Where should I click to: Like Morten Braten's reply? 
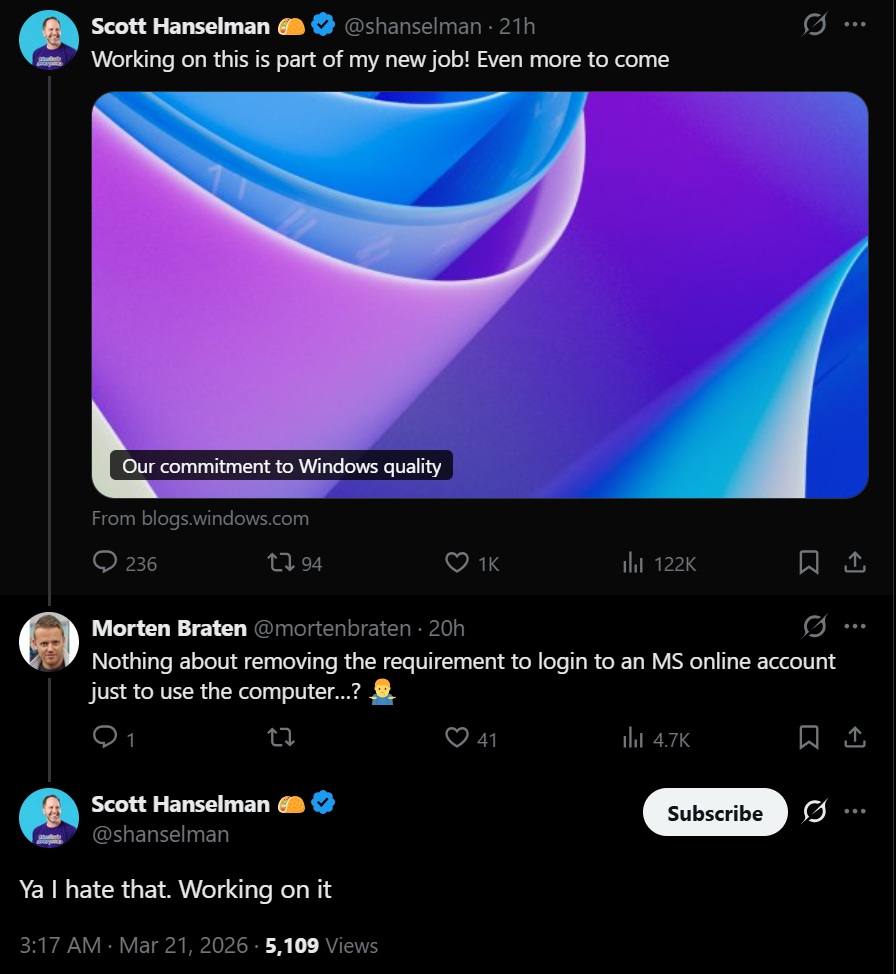click(457, 738)
